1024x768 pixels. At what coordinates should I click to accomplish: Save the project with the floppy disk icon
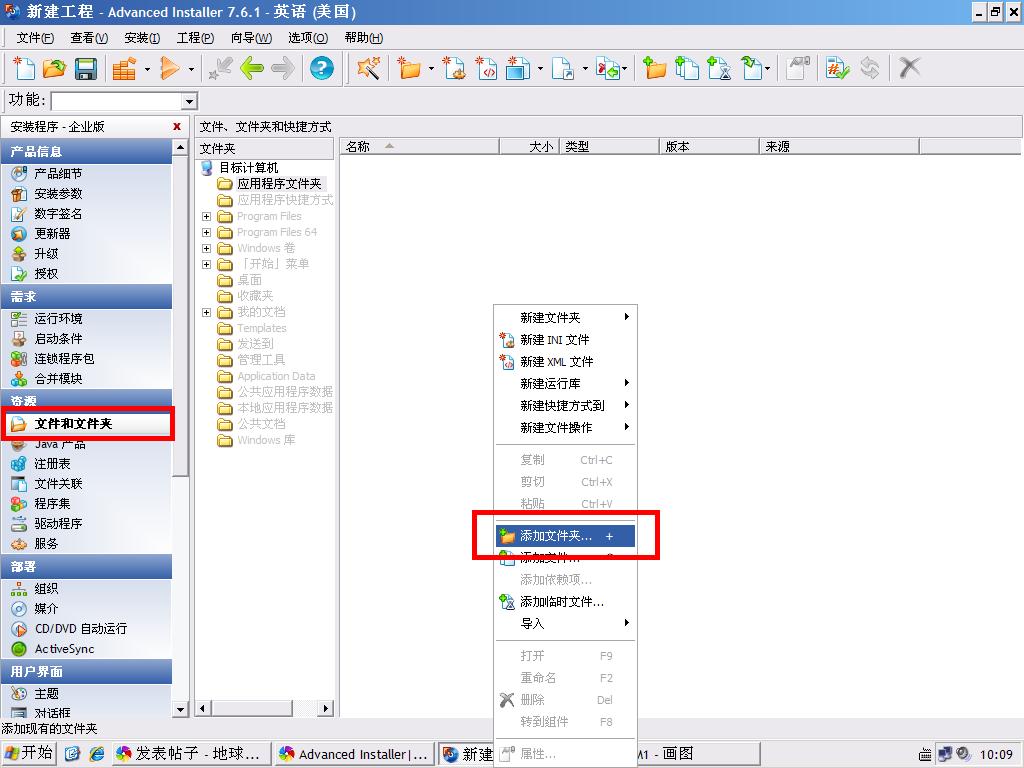[x=86, y=68]
